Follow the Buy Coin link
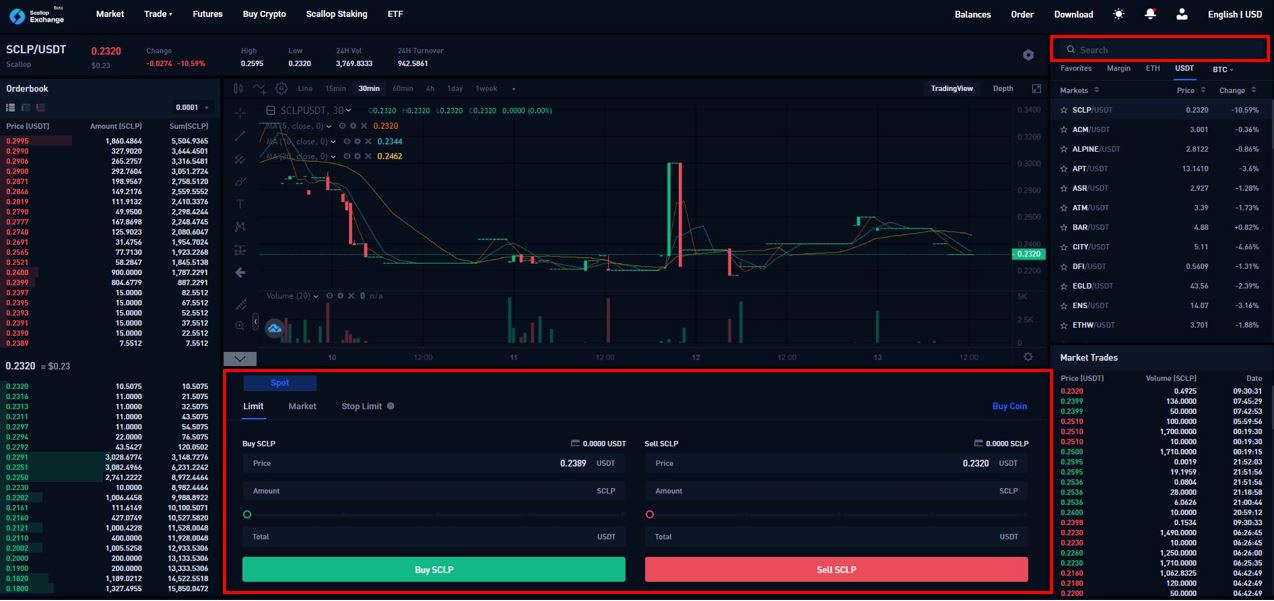The image size is (1274, 601). 1009,406
